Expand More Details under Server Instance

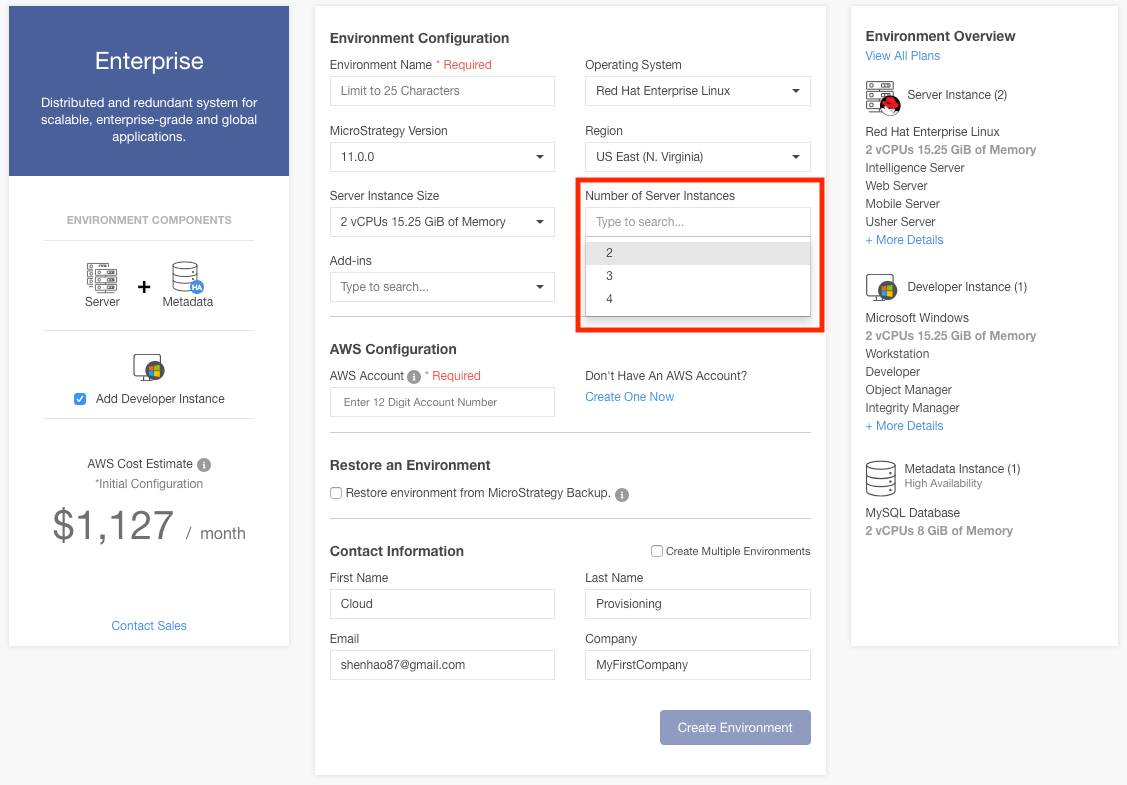tap(904, 240)
